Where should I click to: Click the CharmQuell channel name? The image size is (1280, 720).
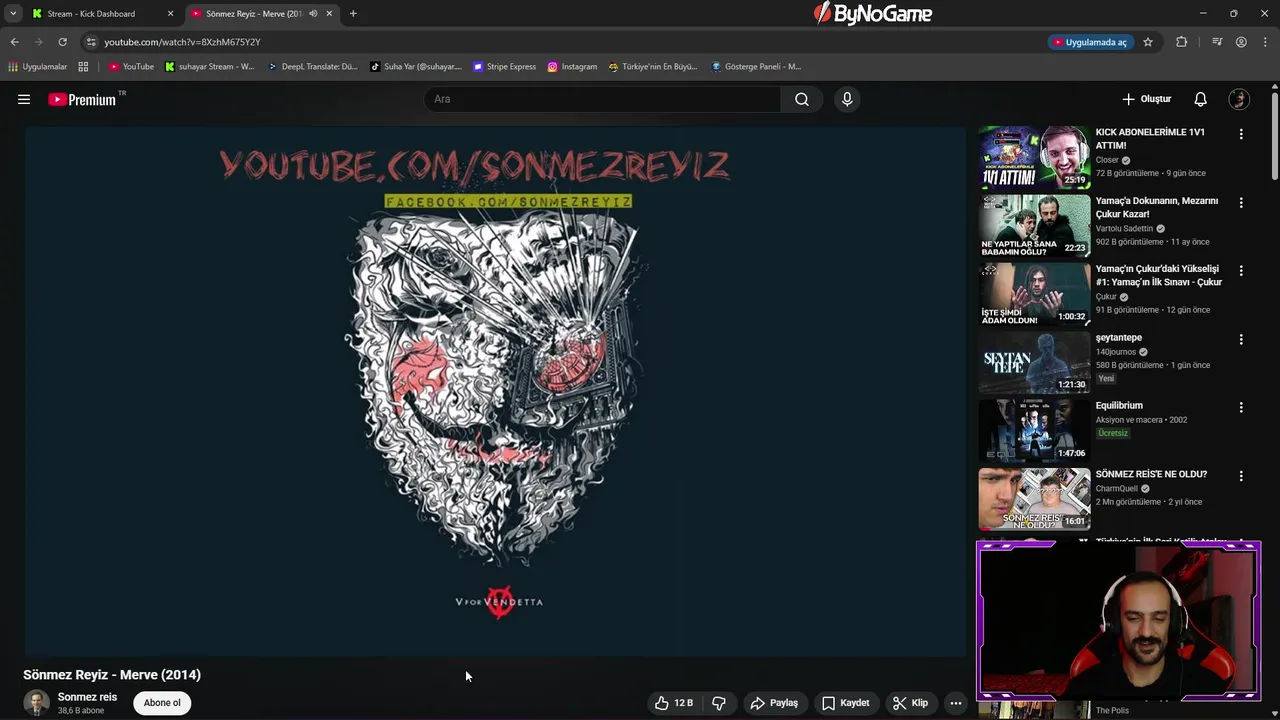point(1119,489)
